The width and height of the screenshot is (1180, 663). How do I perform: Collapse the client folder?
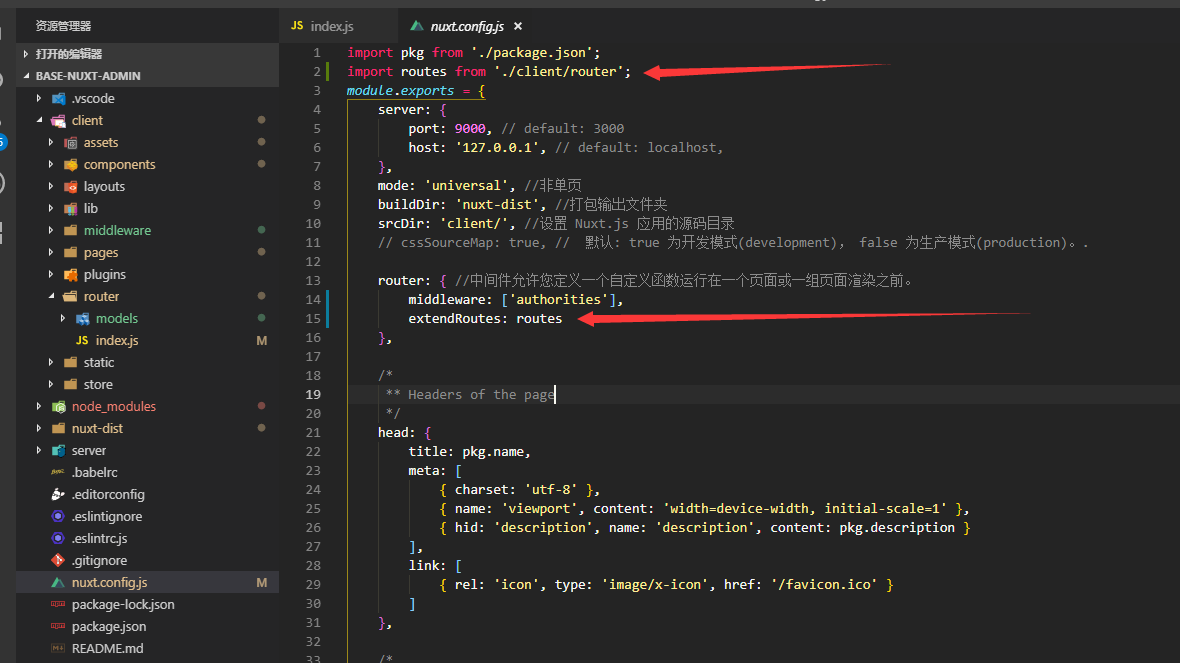[38, 120]
